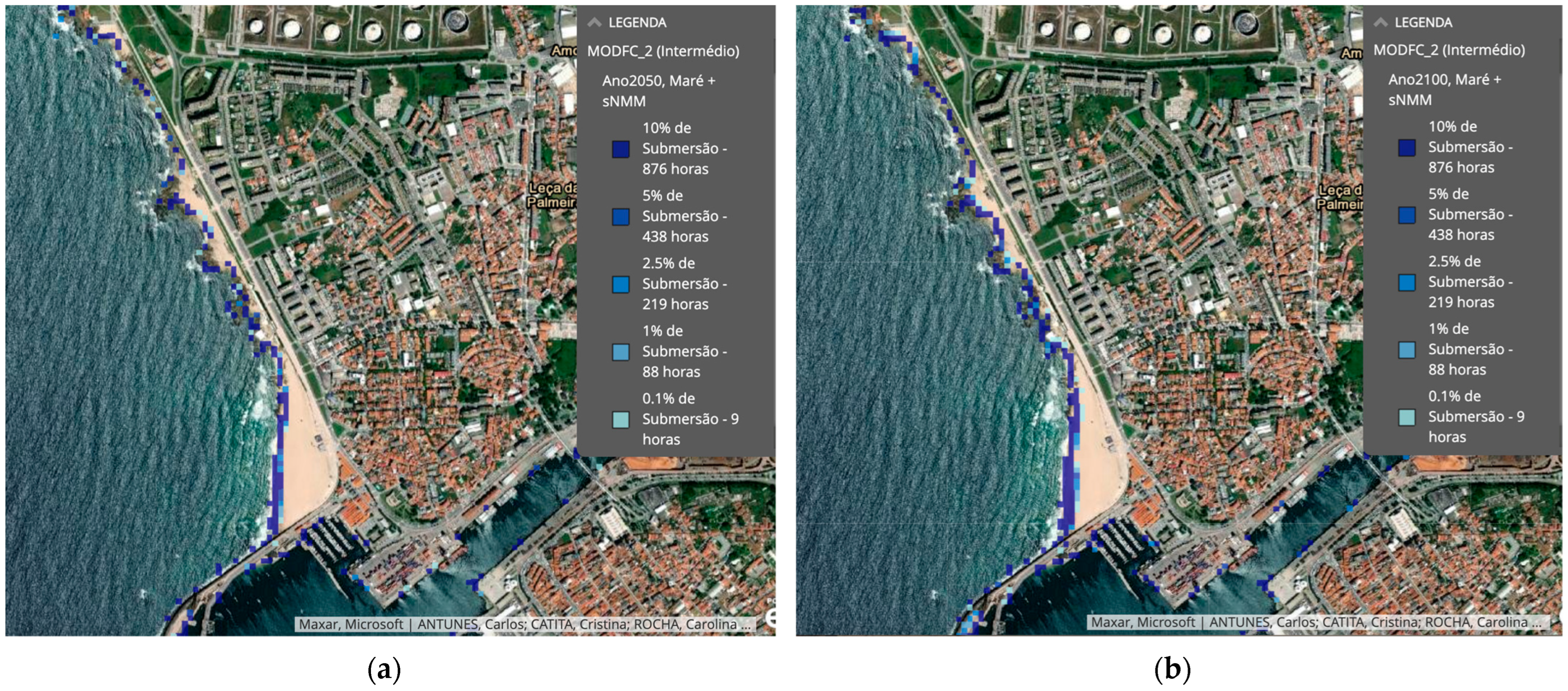Click the 1% de Submersão swatch in map (b)
1568x691 pixels.
pos(1407,350)
